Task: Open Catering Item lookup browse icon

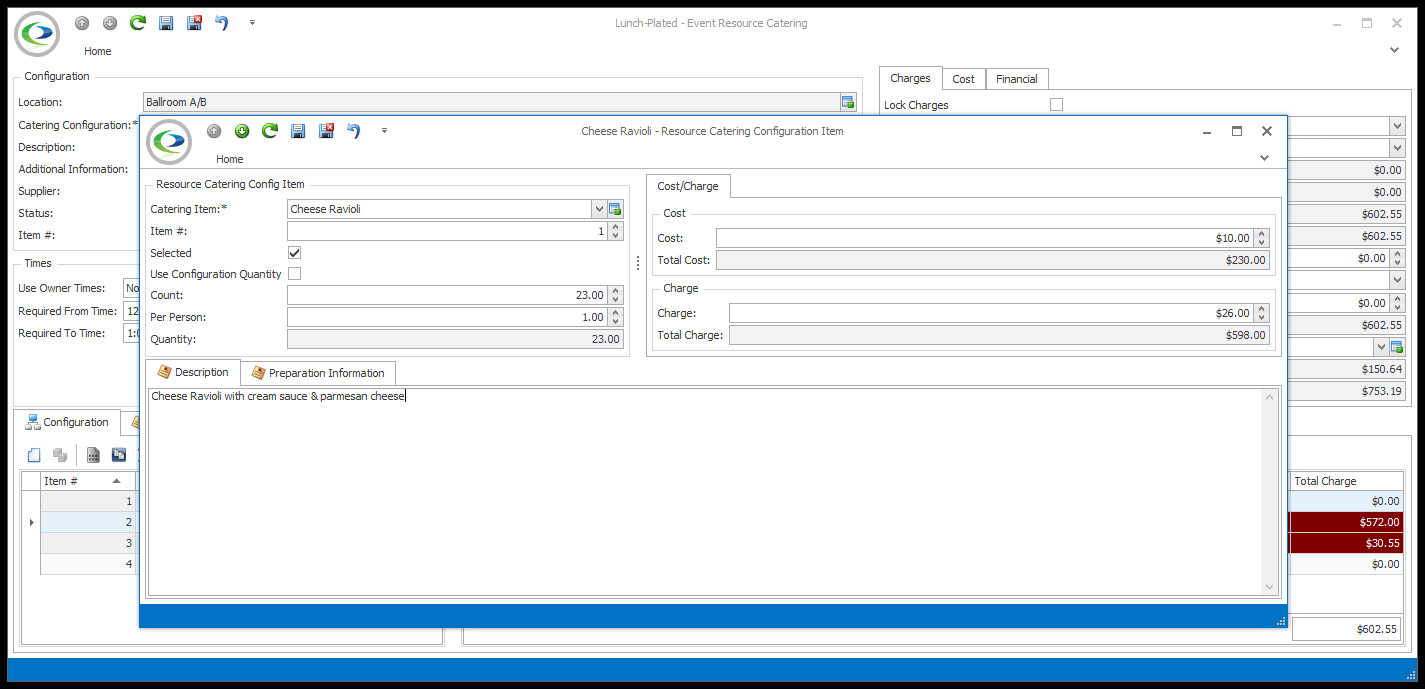Action: [x=615, y=209]
